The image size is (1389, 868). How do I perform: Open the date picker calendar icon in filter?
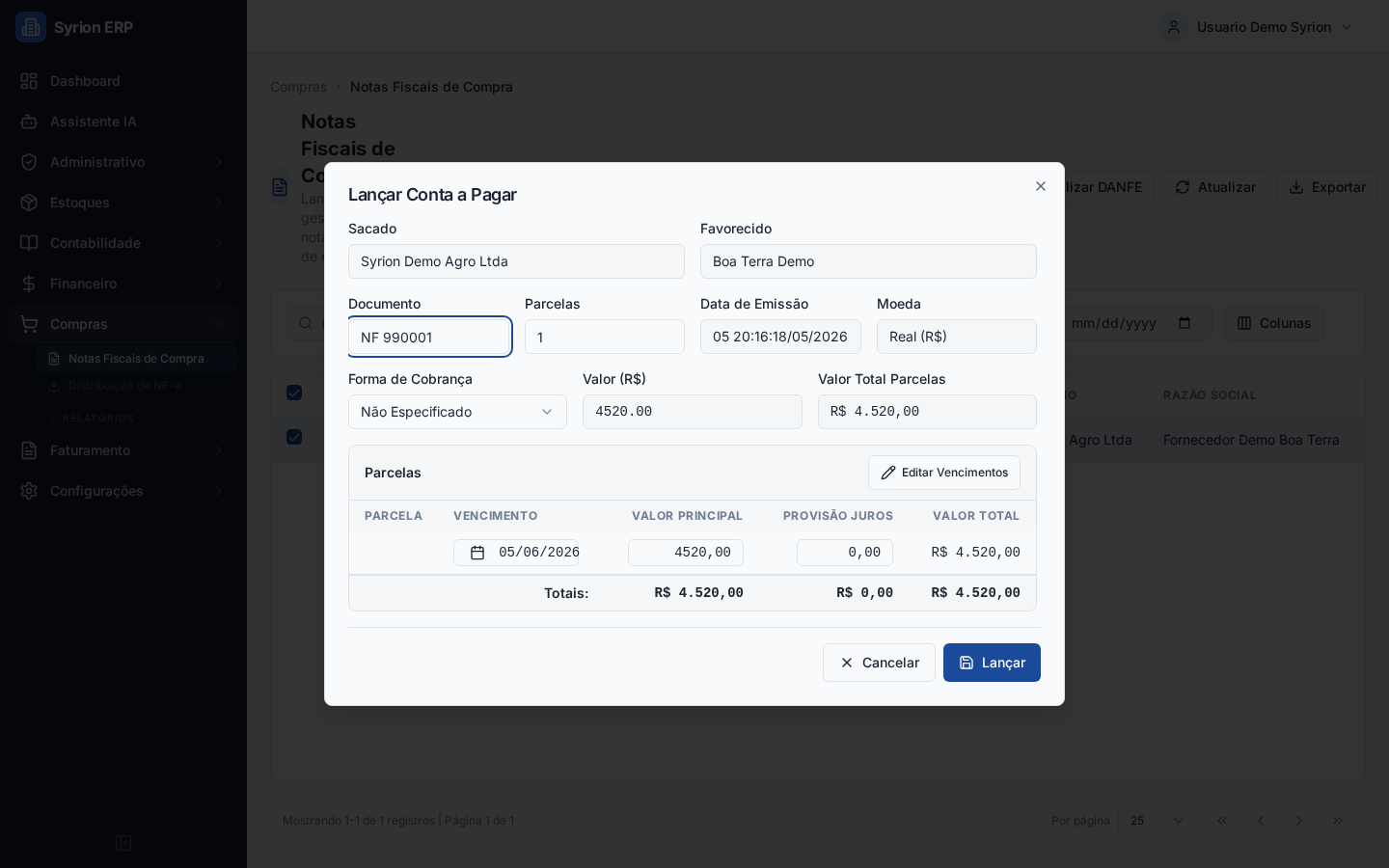1185,323
